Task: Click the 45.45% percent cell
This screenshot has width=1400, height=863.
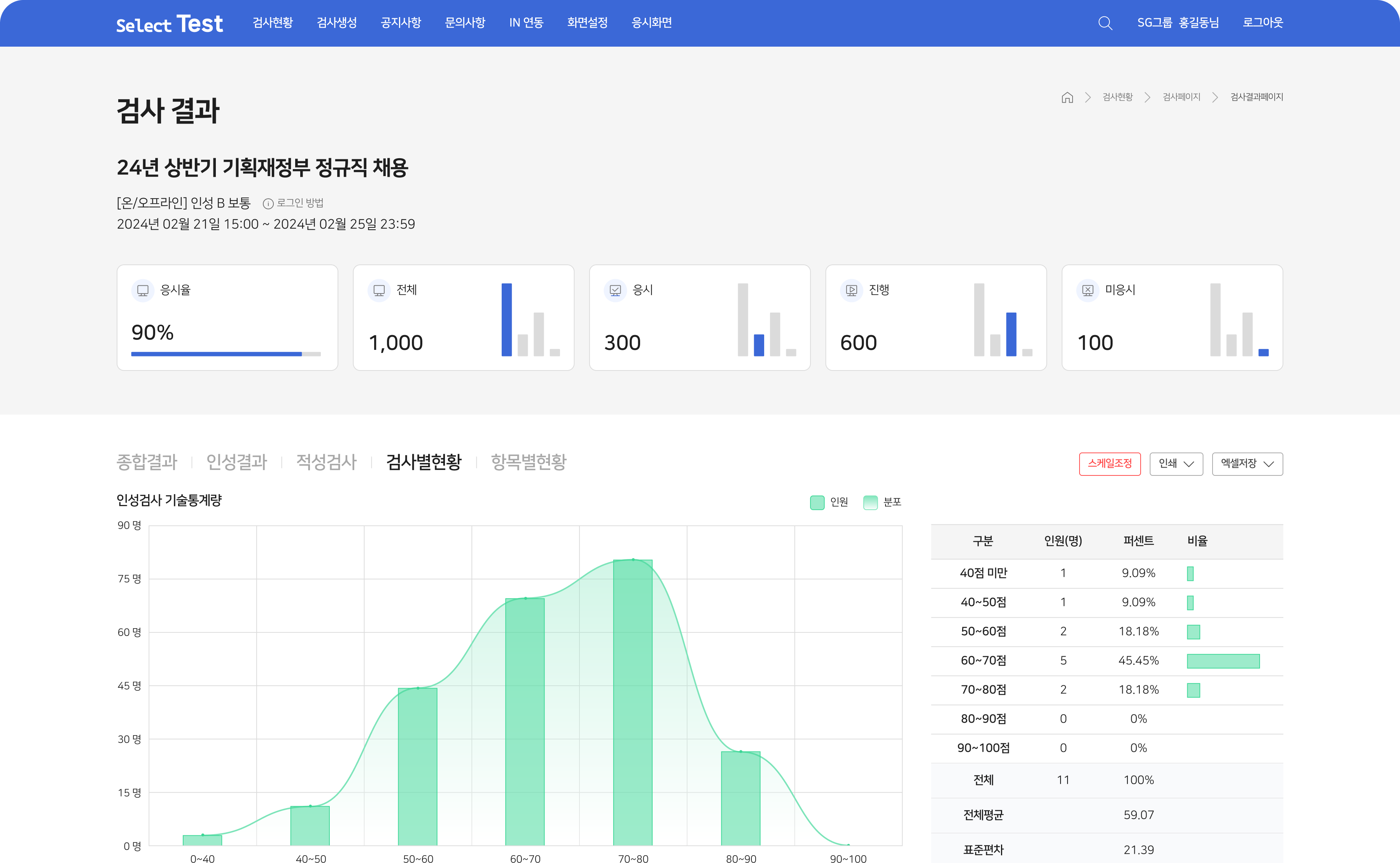Action: point(1139,661)
